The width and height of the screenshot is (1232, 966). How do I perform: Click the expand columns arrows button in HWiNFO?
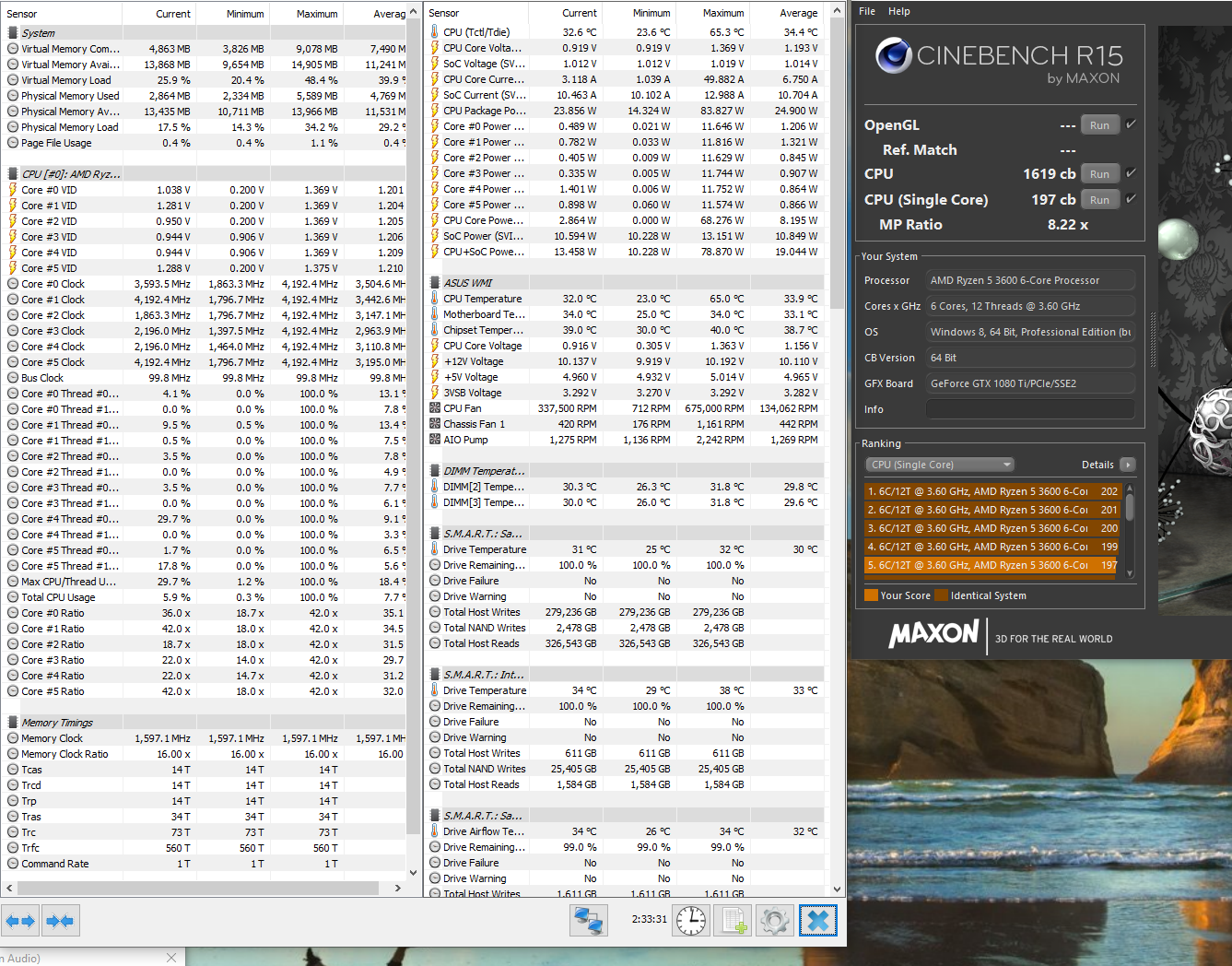pyautogui.click(x=20, y=920)
